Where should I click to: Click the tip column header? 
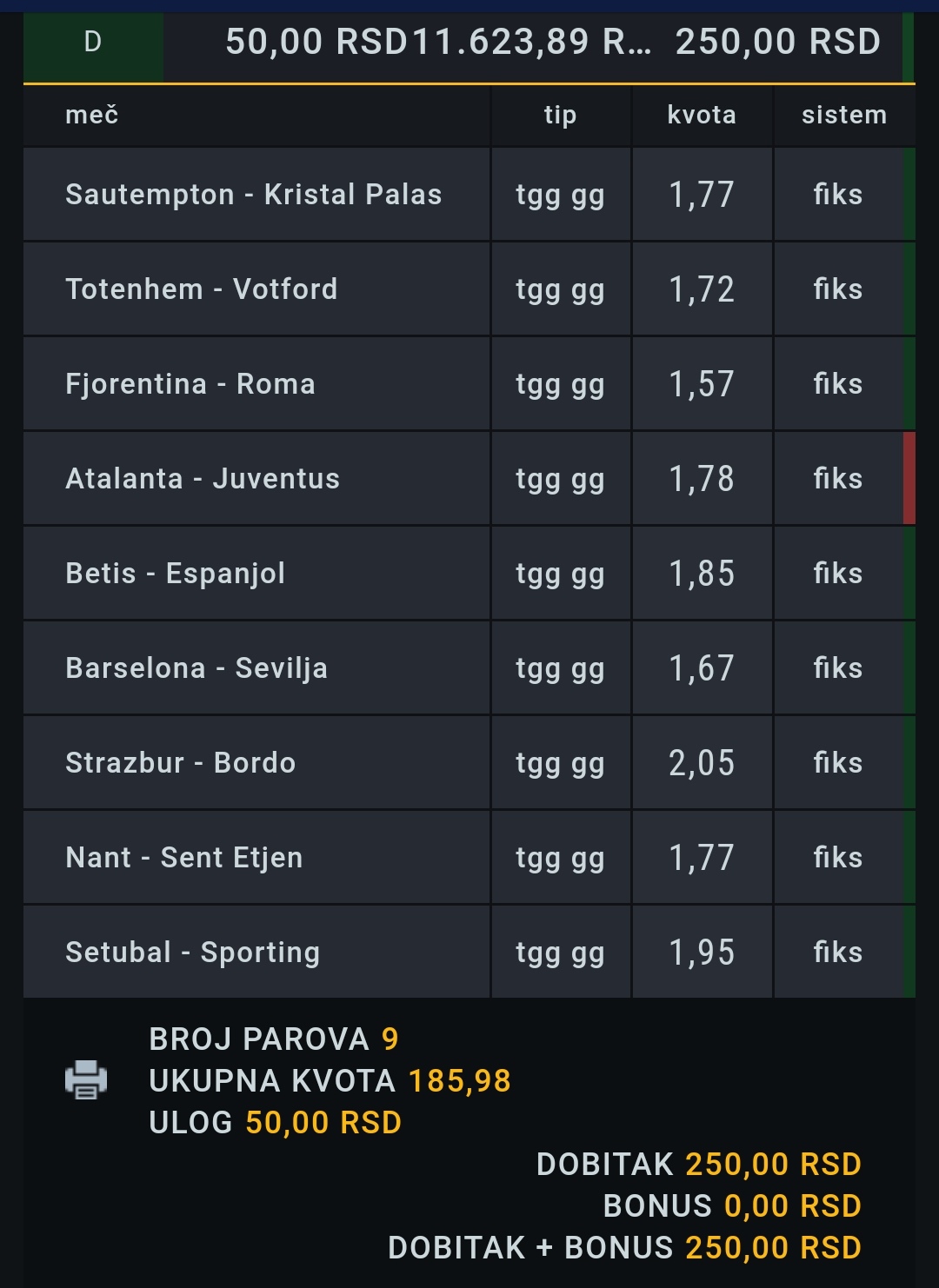coord(560,115)
